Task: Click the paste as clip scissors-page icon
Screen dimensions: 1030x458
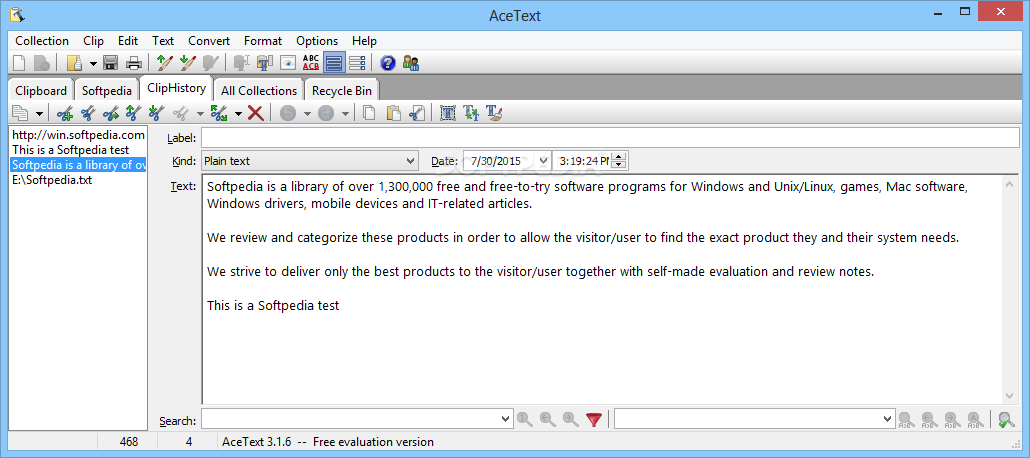Action: click(416, 113)
